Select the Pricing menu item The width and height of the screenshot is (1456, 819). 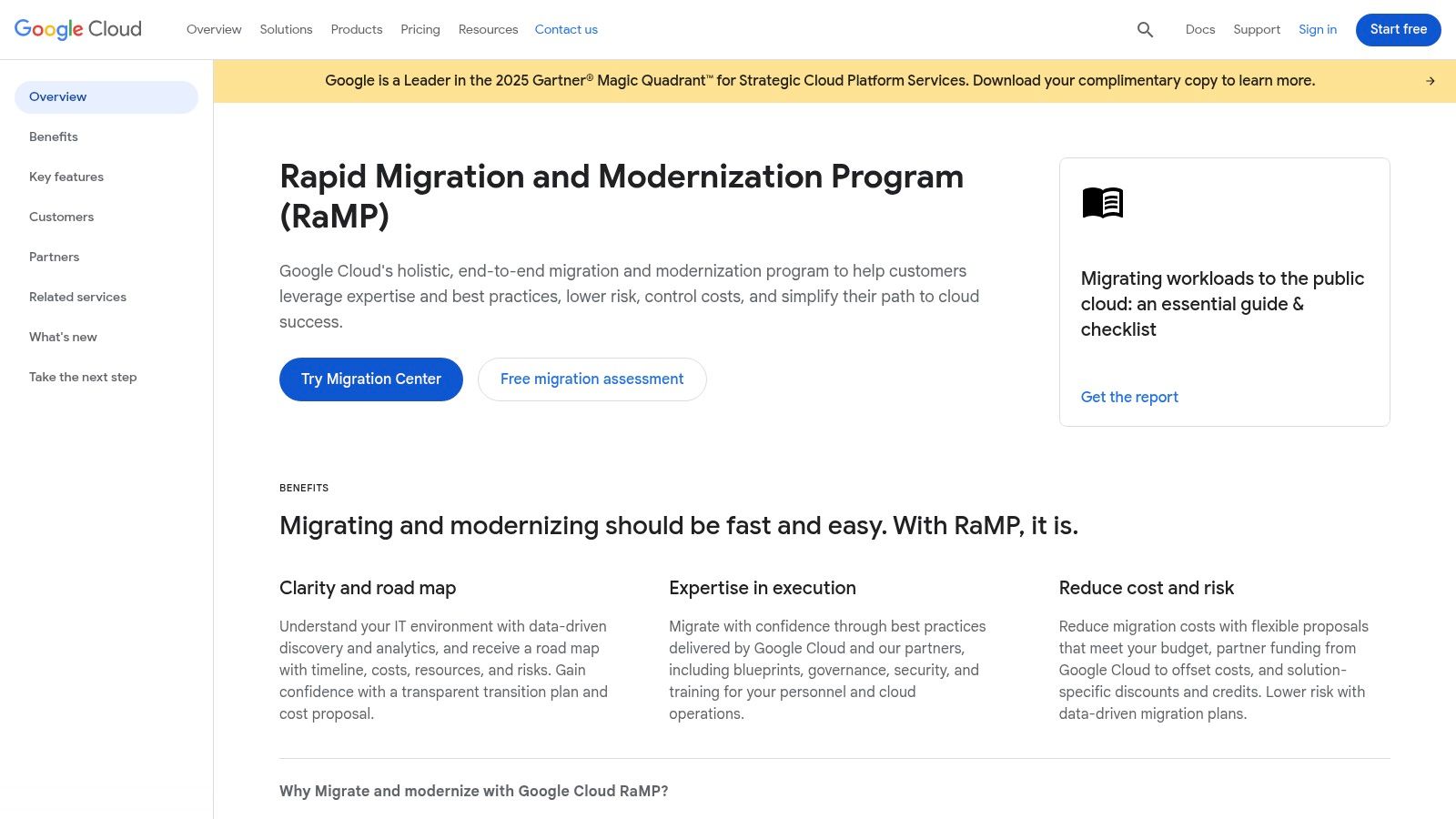[420, 29]
